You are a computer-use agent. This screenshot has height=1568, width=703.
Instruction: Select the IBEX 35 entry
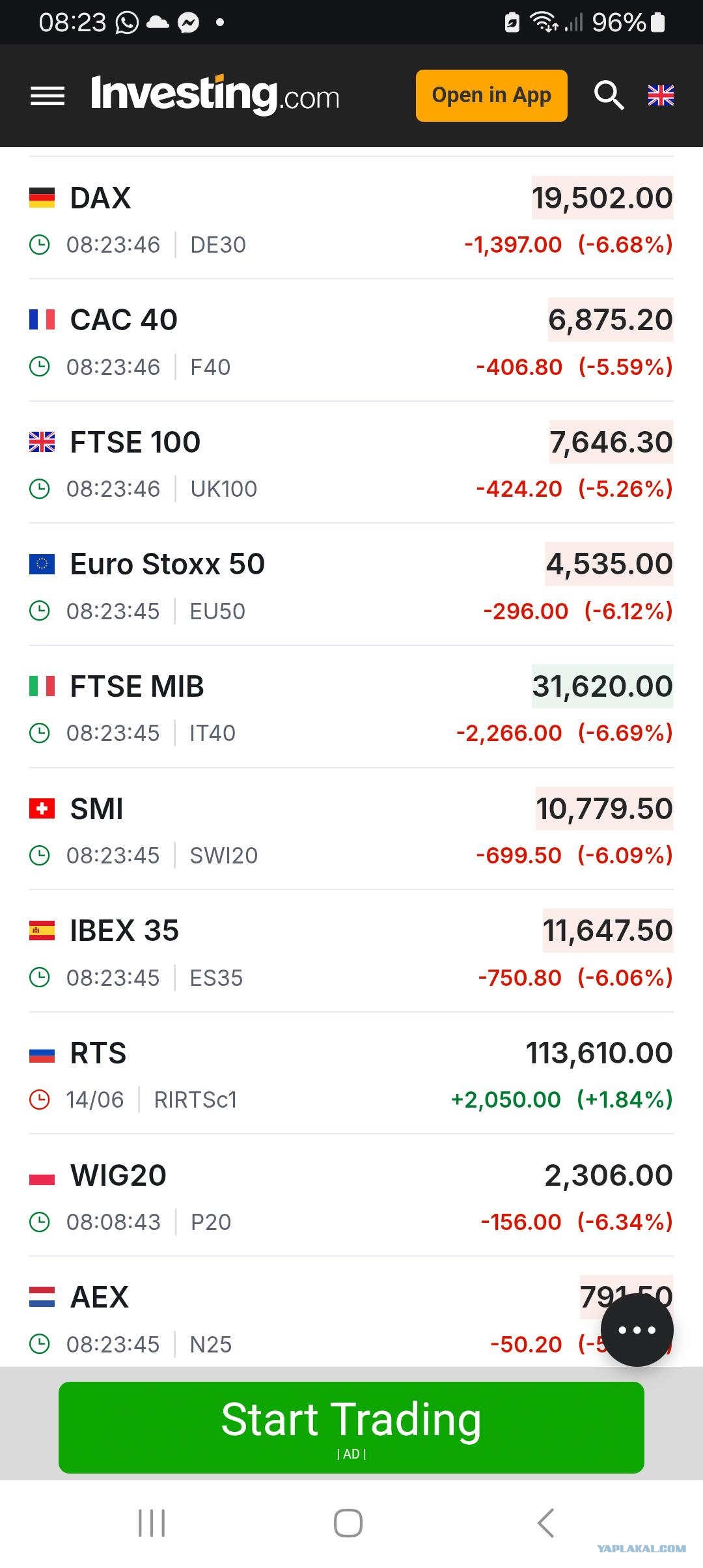pos(351,951)
